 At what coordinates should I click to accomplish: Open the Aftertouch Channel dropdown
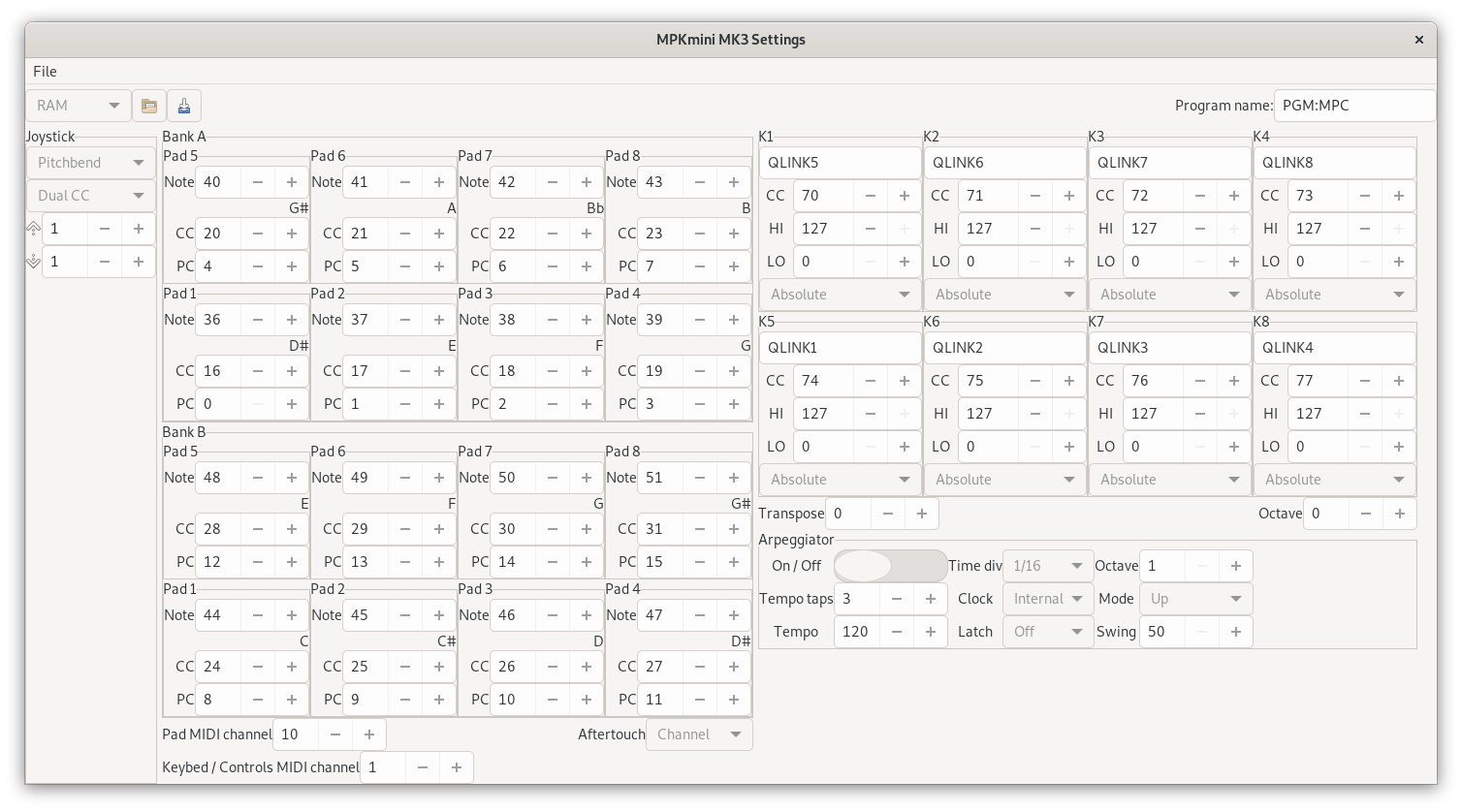(699, 734)
